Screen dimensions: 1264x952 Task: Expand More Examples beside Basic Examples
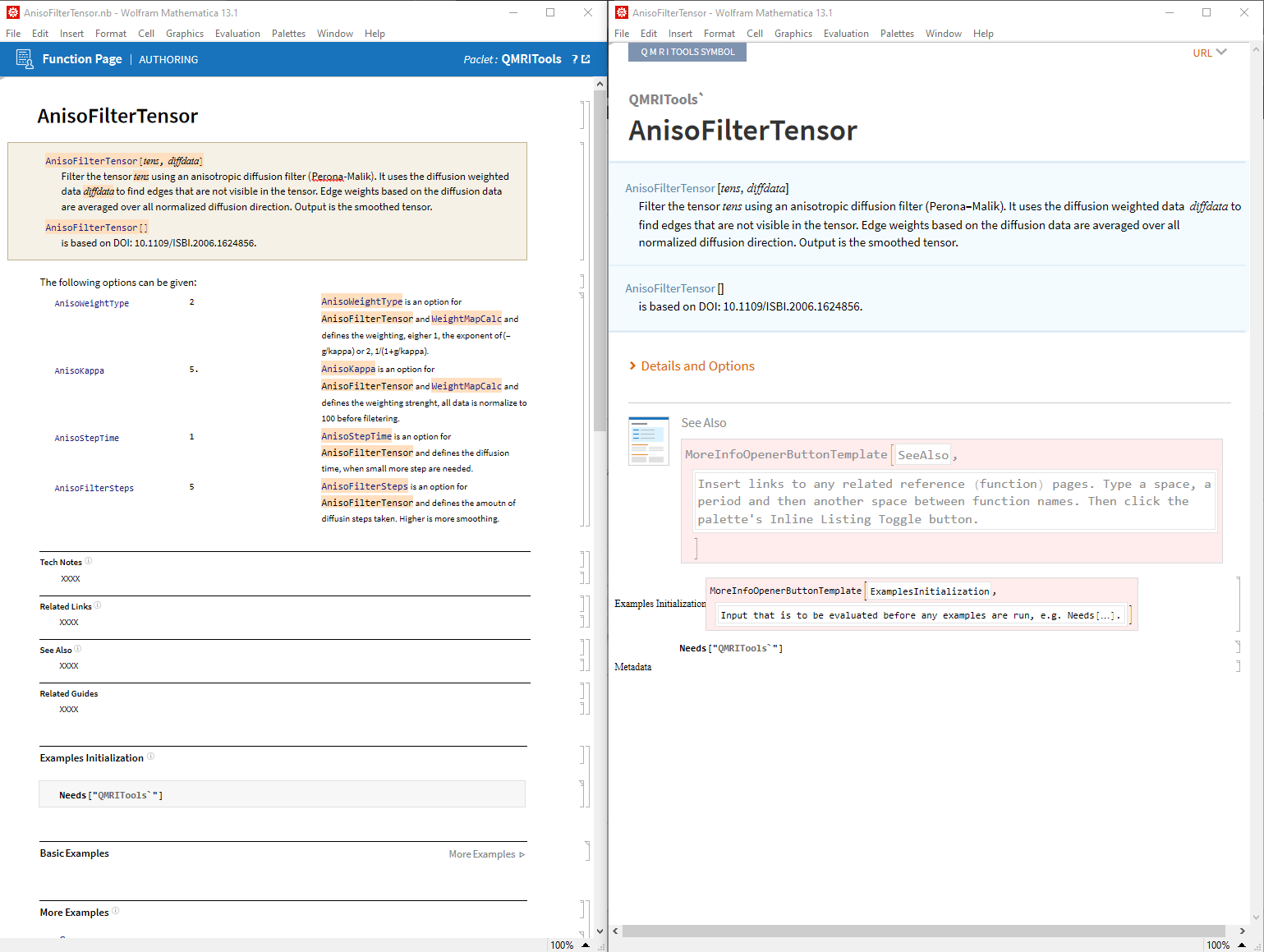click(x=487, y=854)
